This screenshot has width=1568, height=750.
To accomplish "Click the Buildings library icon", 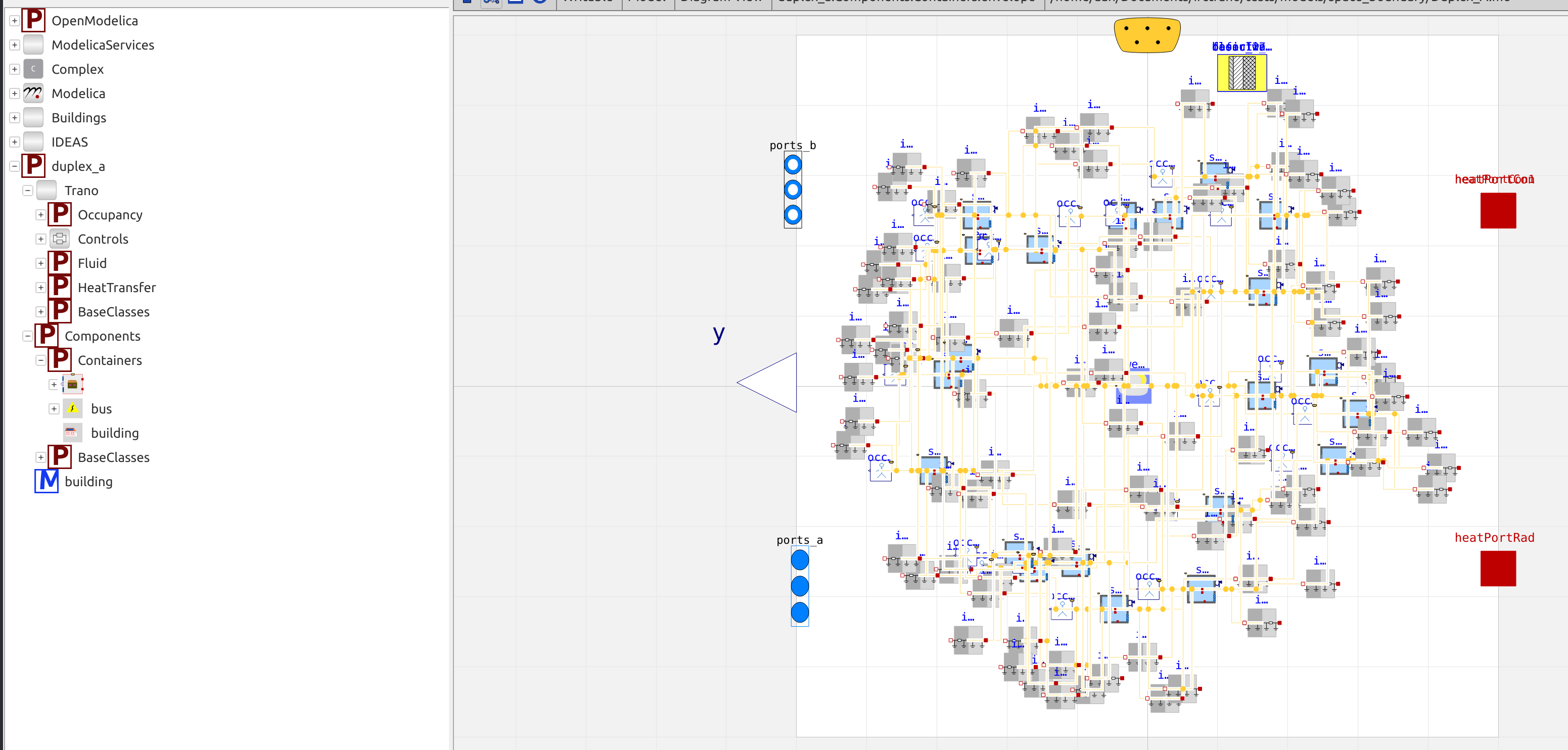I will 33,117.
